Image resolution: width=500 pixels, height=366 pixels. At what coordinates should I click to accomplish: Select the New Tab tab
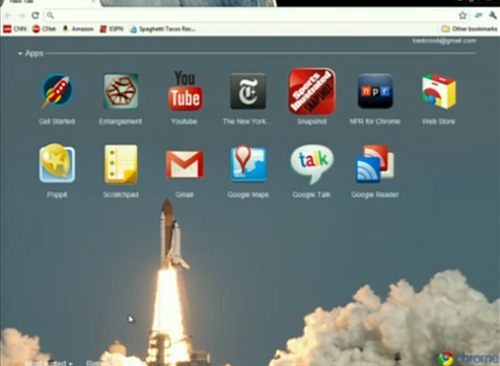[50, 2]
